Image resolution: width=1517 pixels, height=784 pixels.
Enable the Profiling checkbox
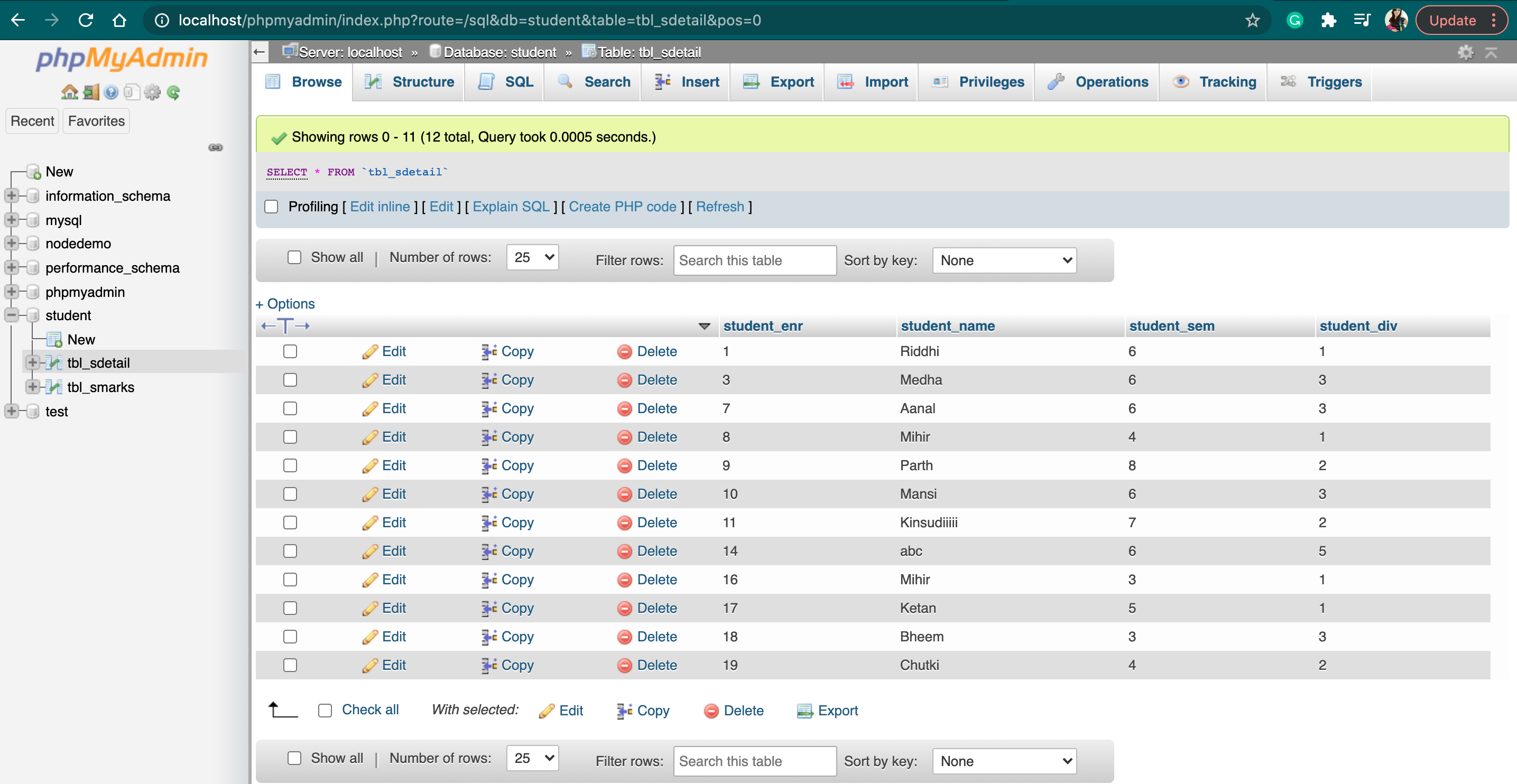271,207
